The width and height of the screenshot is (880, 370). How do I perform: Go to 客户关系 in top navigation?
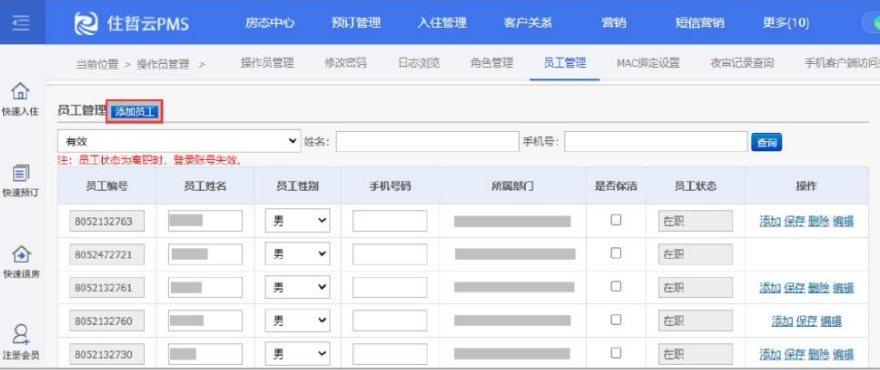(528, 23)
